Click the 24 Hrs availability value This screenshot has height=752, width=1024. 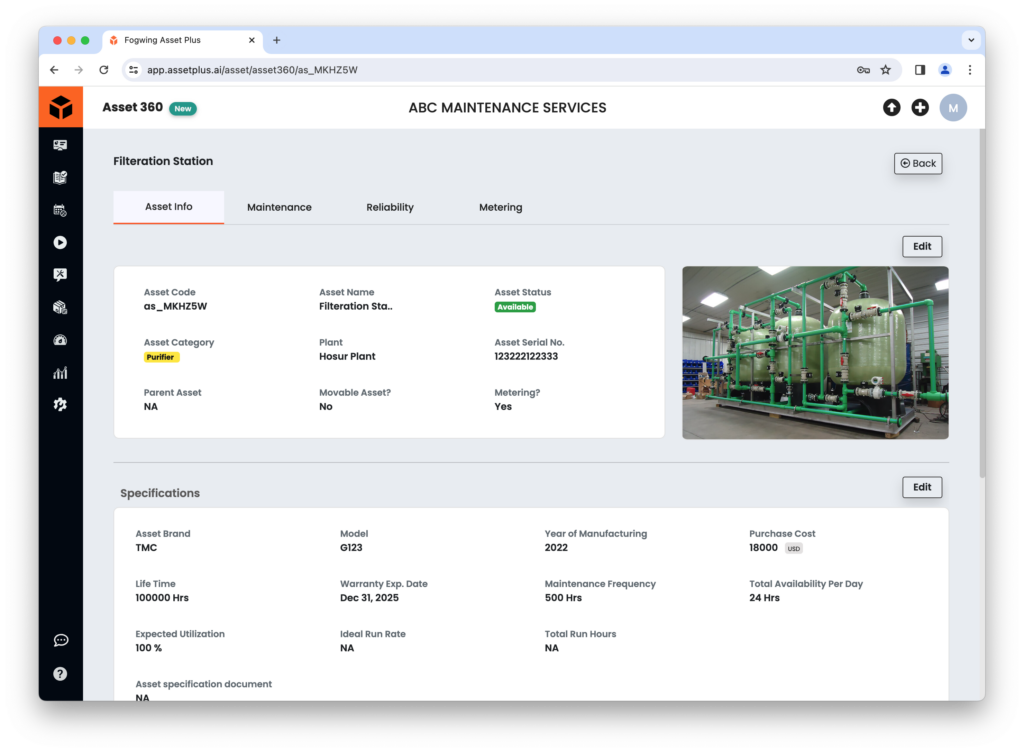point(764,598)
